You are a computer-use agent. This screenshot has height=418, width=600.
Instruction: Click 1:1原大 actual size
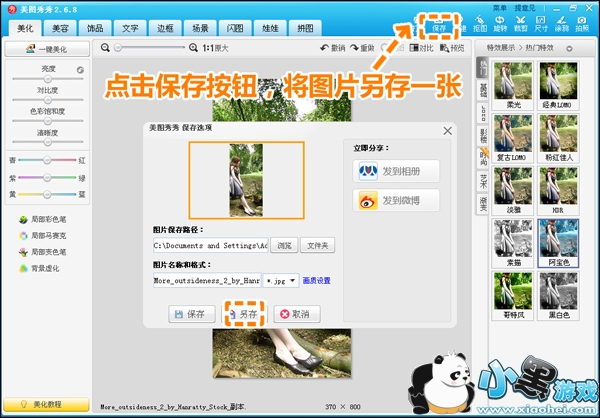[215, 48]
